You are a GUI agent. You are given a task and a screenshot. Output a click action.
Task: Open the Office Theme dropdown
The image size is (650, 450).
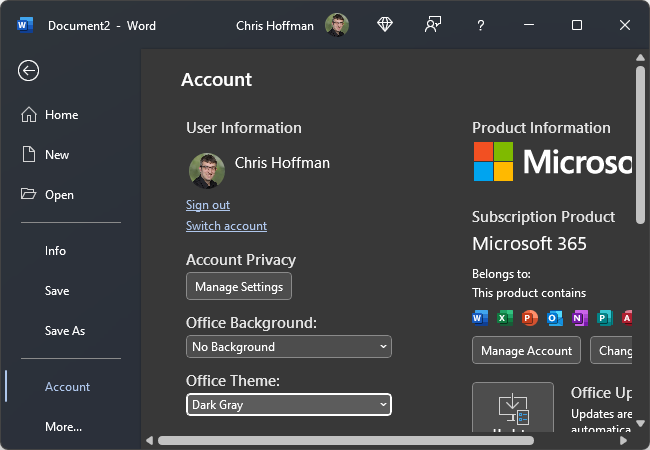tap(289, 405)
